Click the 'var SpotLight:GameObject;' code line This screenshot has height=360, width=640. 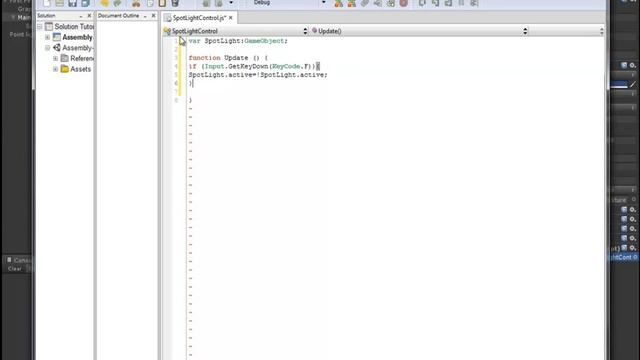pos(238,41)
